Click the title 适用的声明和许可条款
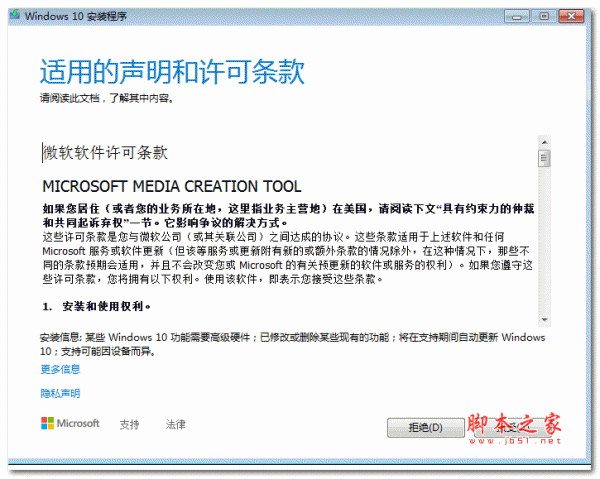Image resolution: width=600 pixels, height=479 pixels. click(172, 72)
